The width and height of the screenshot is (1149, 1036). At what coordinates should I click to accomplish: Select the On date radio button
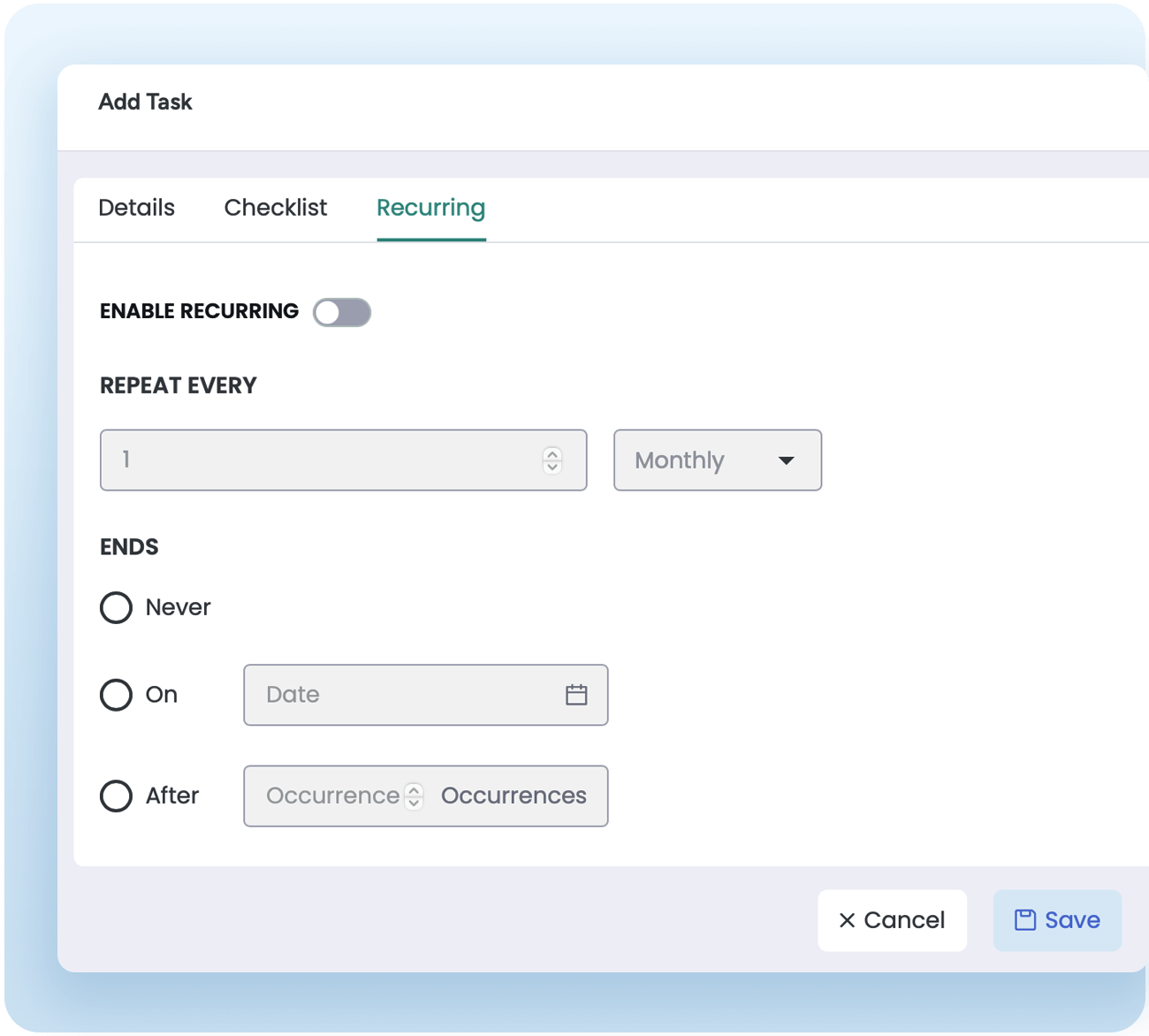116,695
